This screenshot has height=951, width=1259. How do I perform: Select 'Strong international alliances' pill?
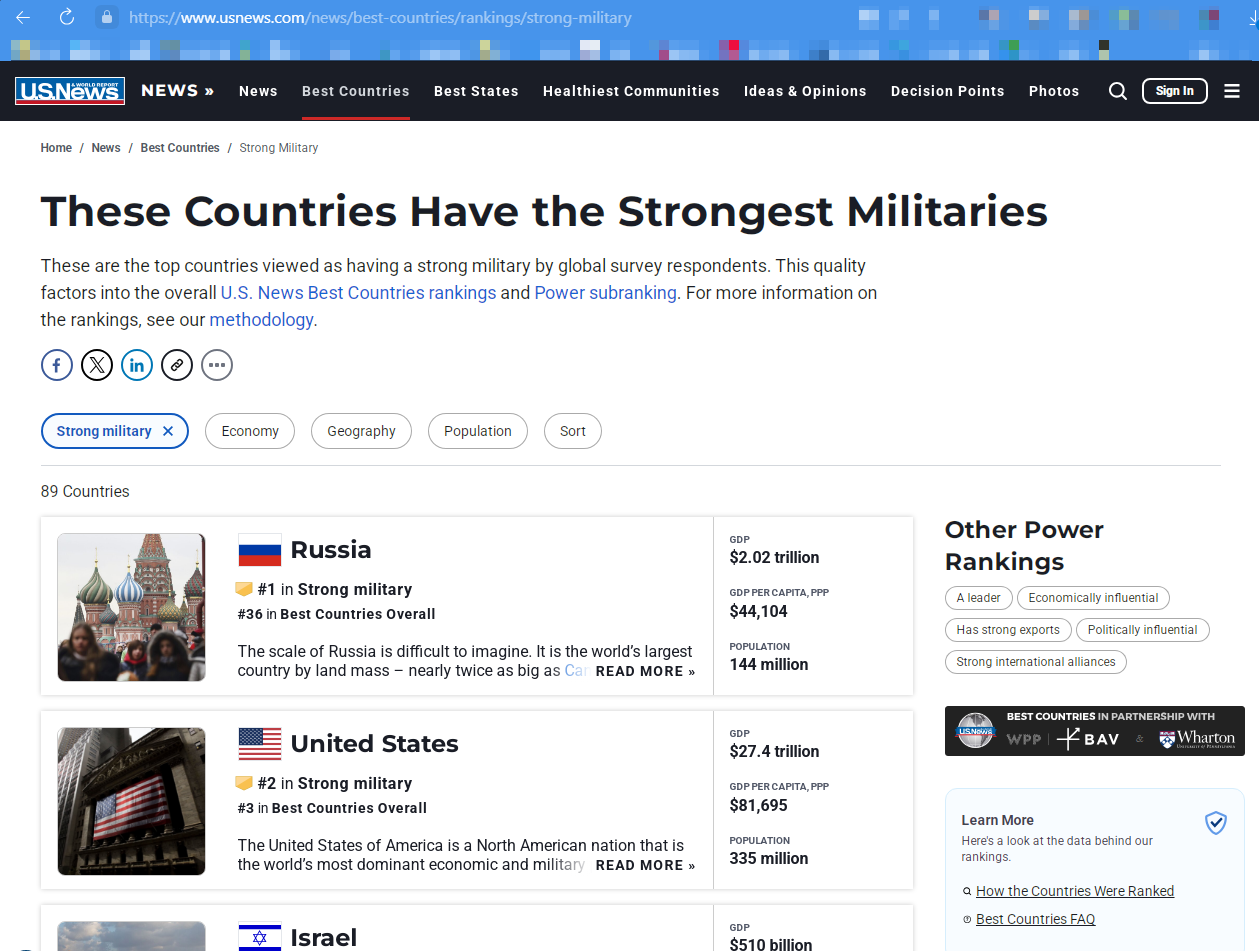[1036, 662]
